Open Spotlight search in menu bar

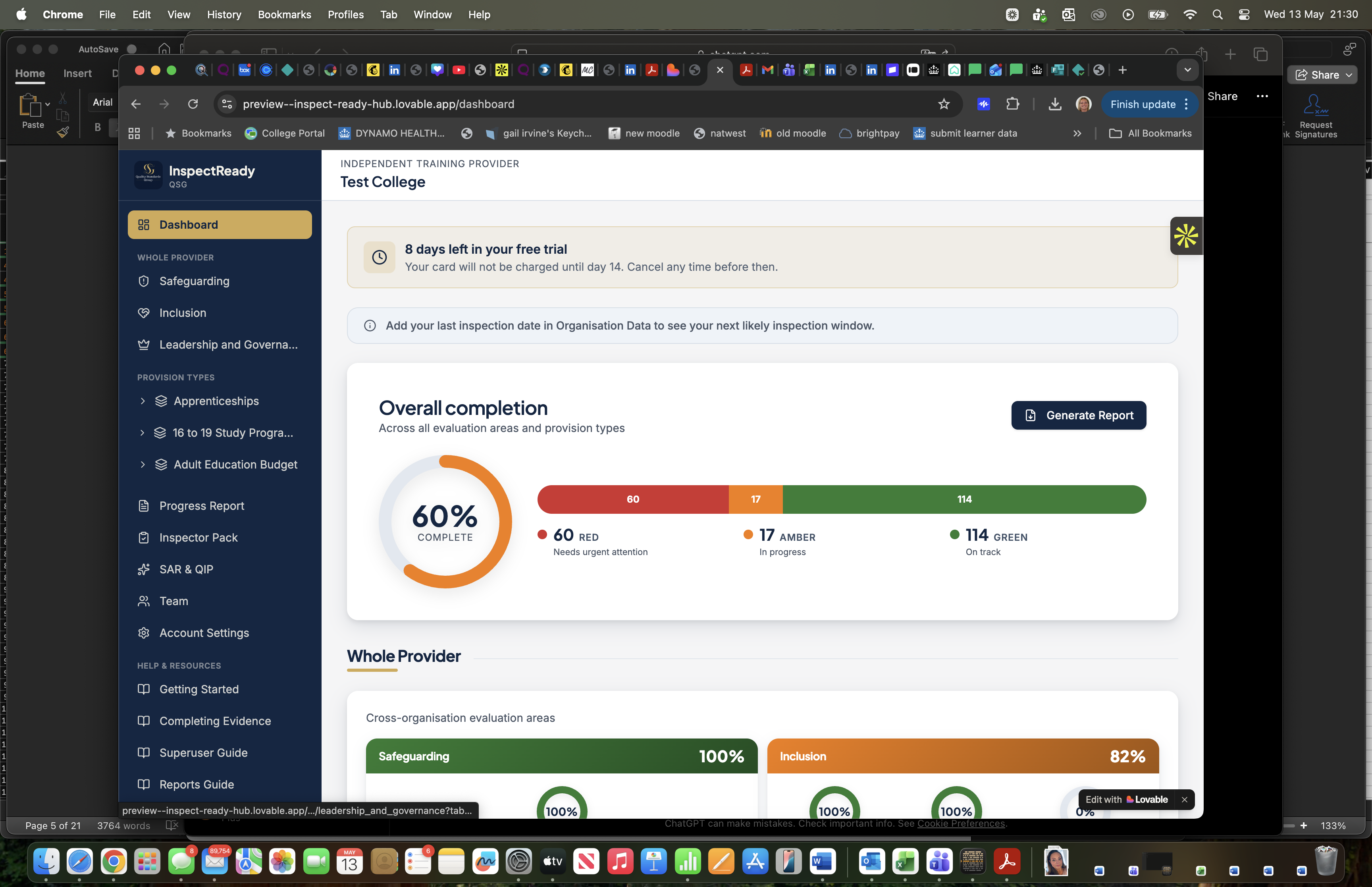[1217, 14]
